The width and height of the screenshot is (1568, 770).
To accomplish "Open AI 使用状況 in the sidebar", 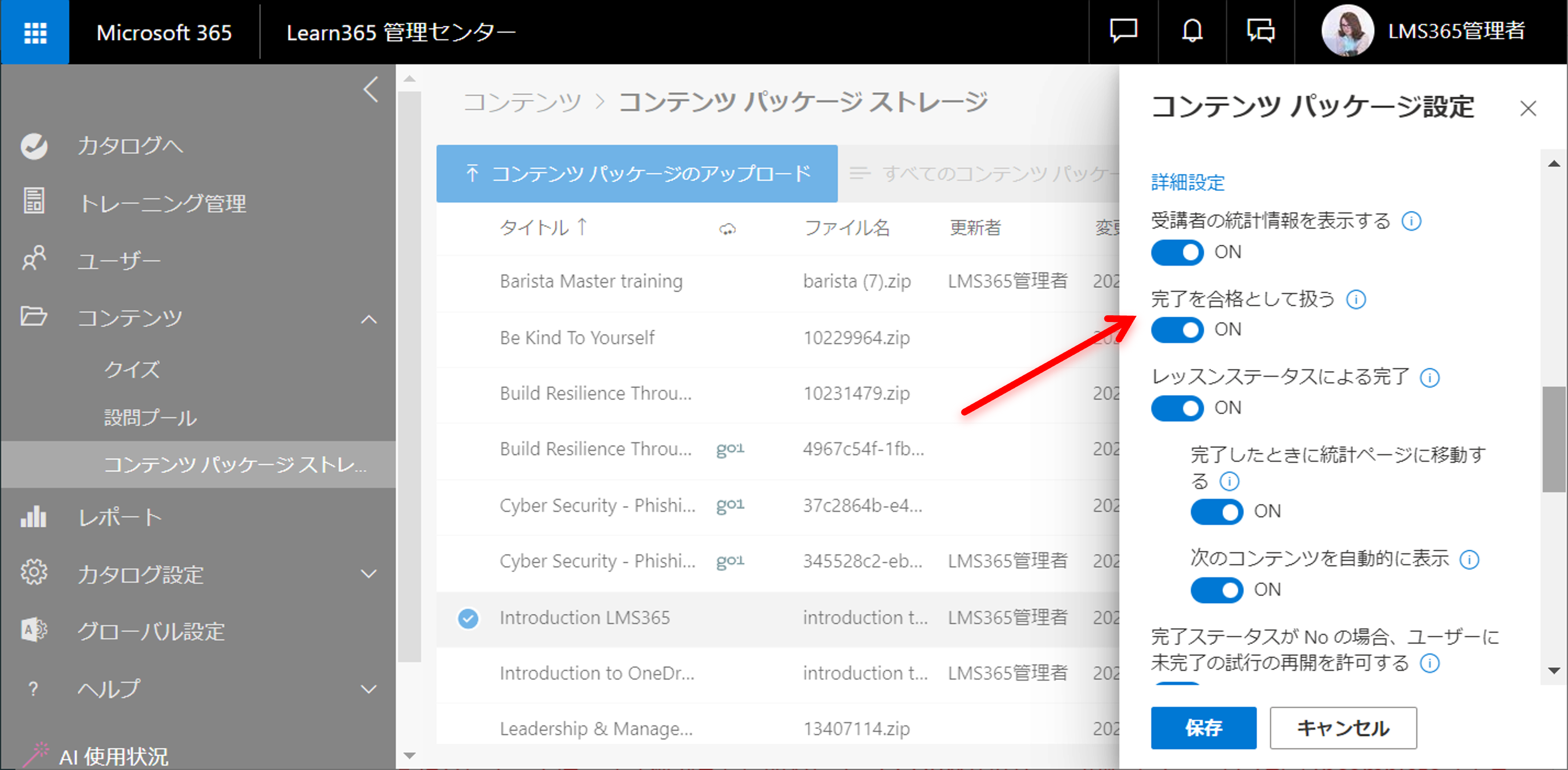I will (x=113, y=757).
